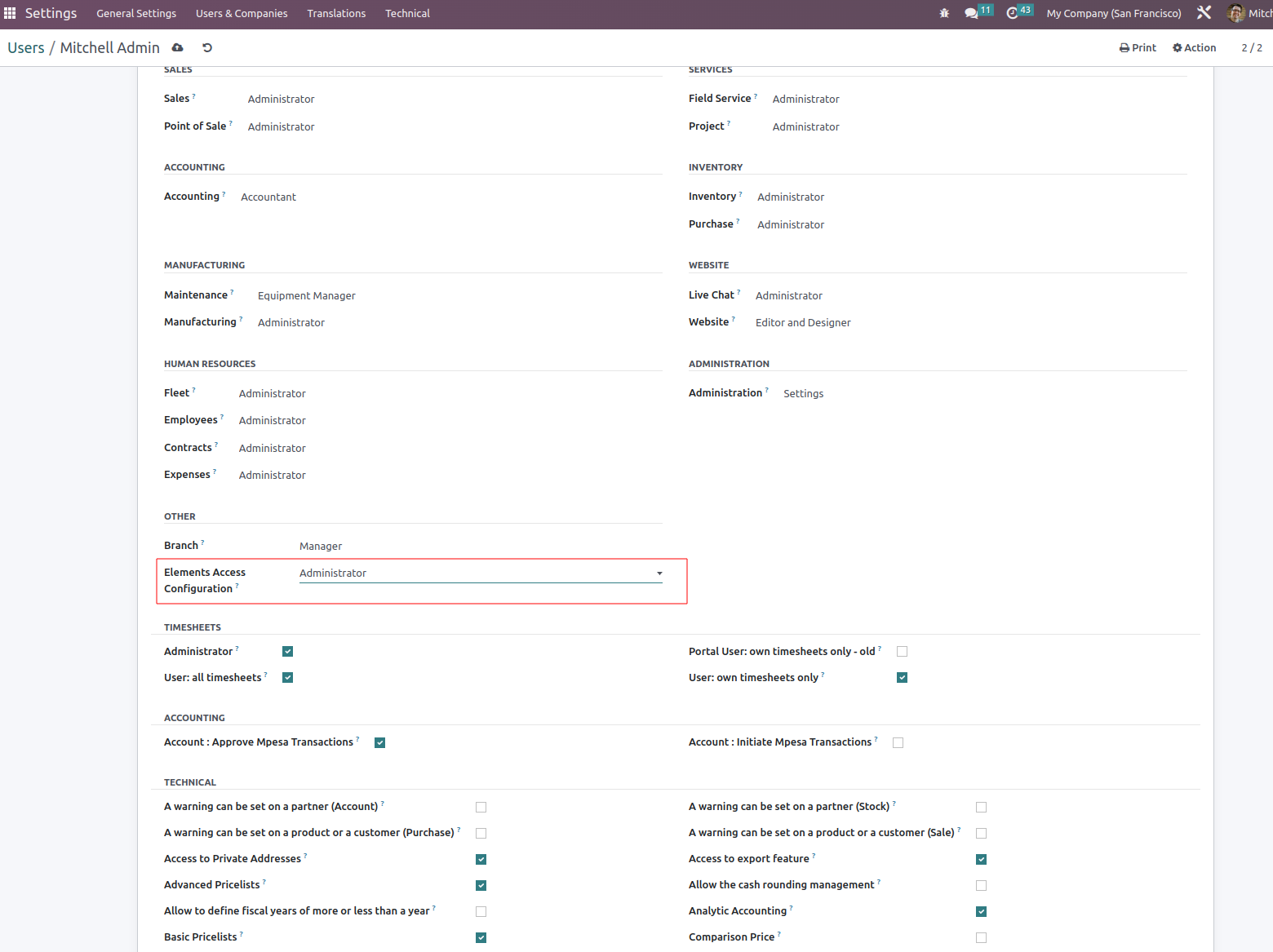The width and height of the screenshot is (1273, 952).
Task: Click the Accounting field value Accountant
Action: click(268, 197)
